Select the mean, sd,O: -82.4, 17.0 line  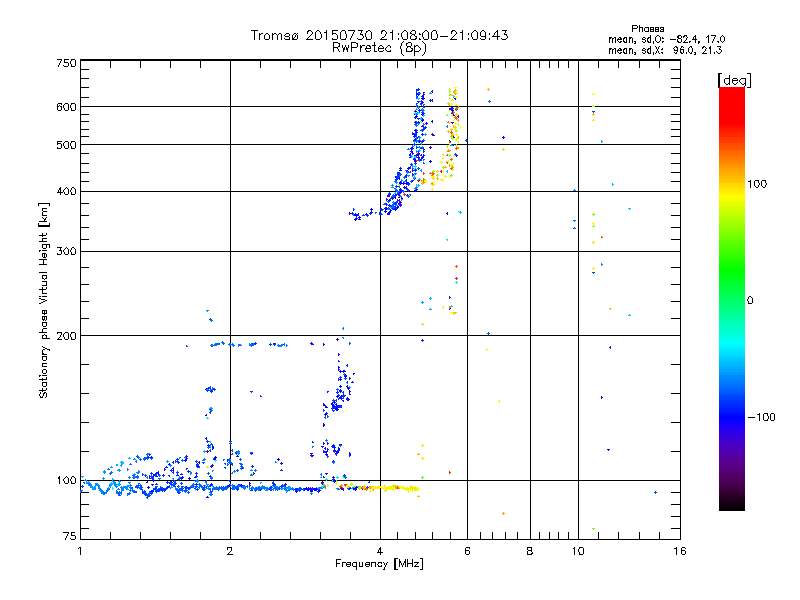tap(666, 39)
